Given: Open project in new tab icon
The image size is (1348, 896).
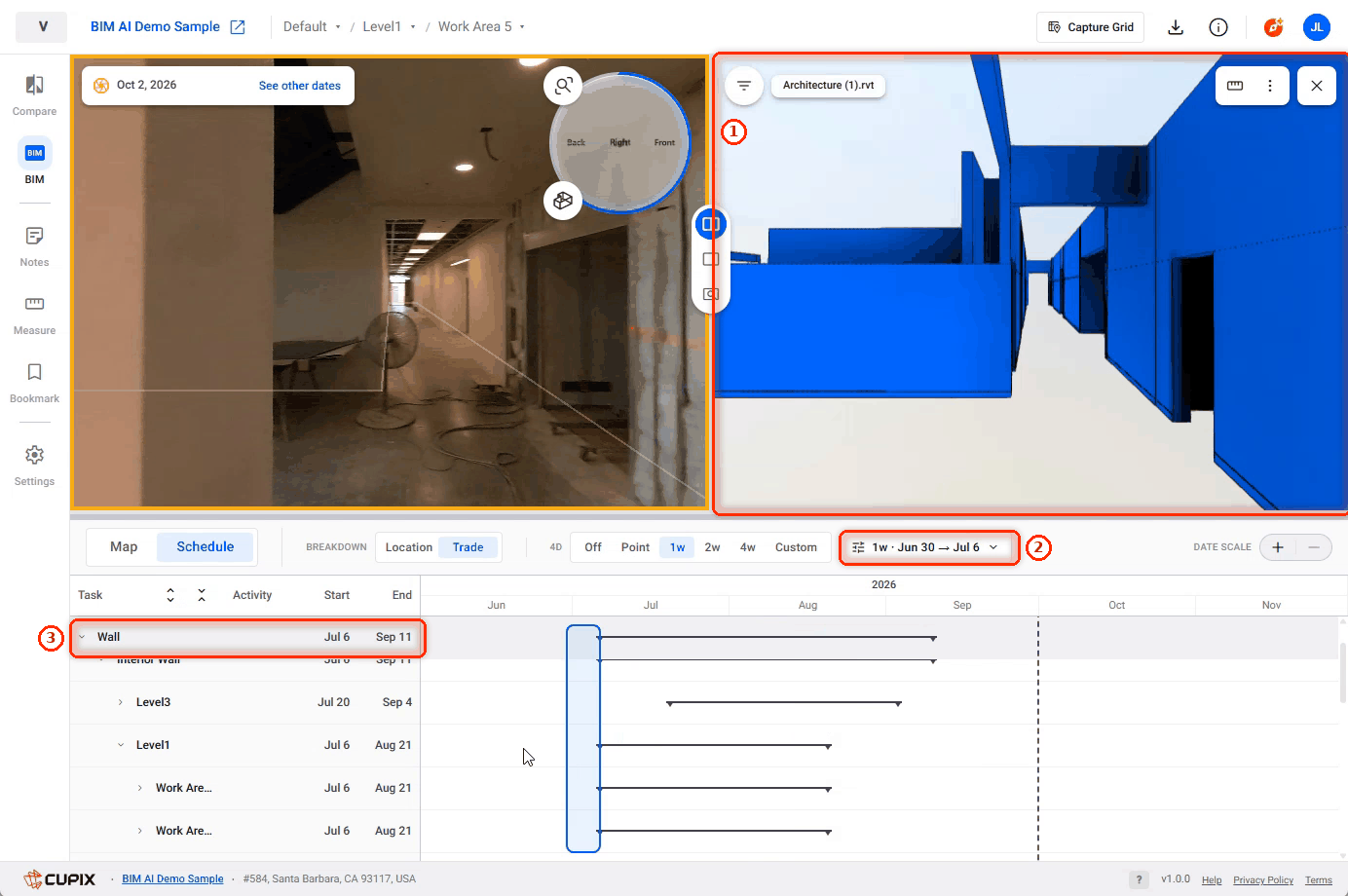Looking at the screenshot, I should [x=238, y=27].
